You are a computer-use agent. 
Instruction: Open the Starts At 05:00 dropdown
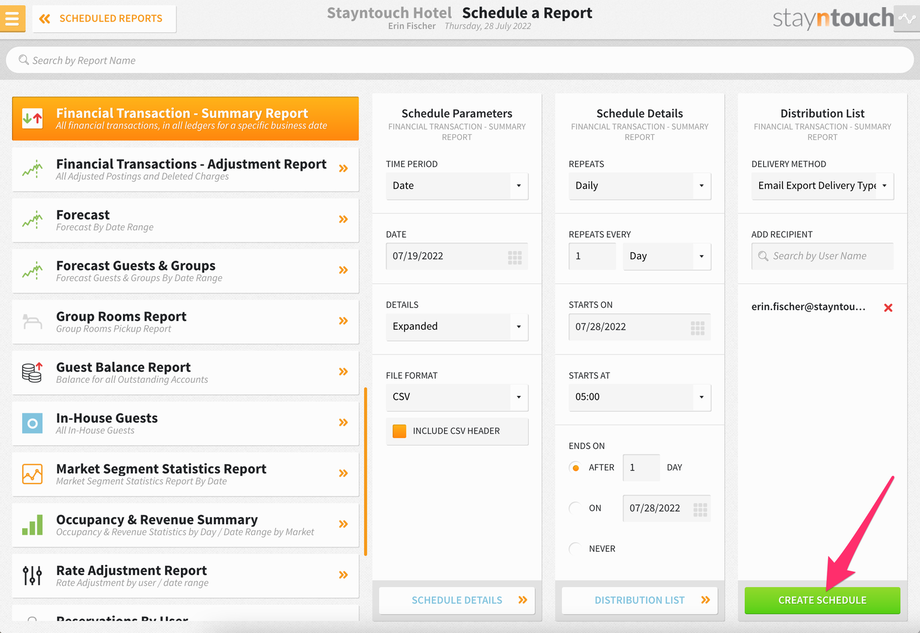point(640,397)
